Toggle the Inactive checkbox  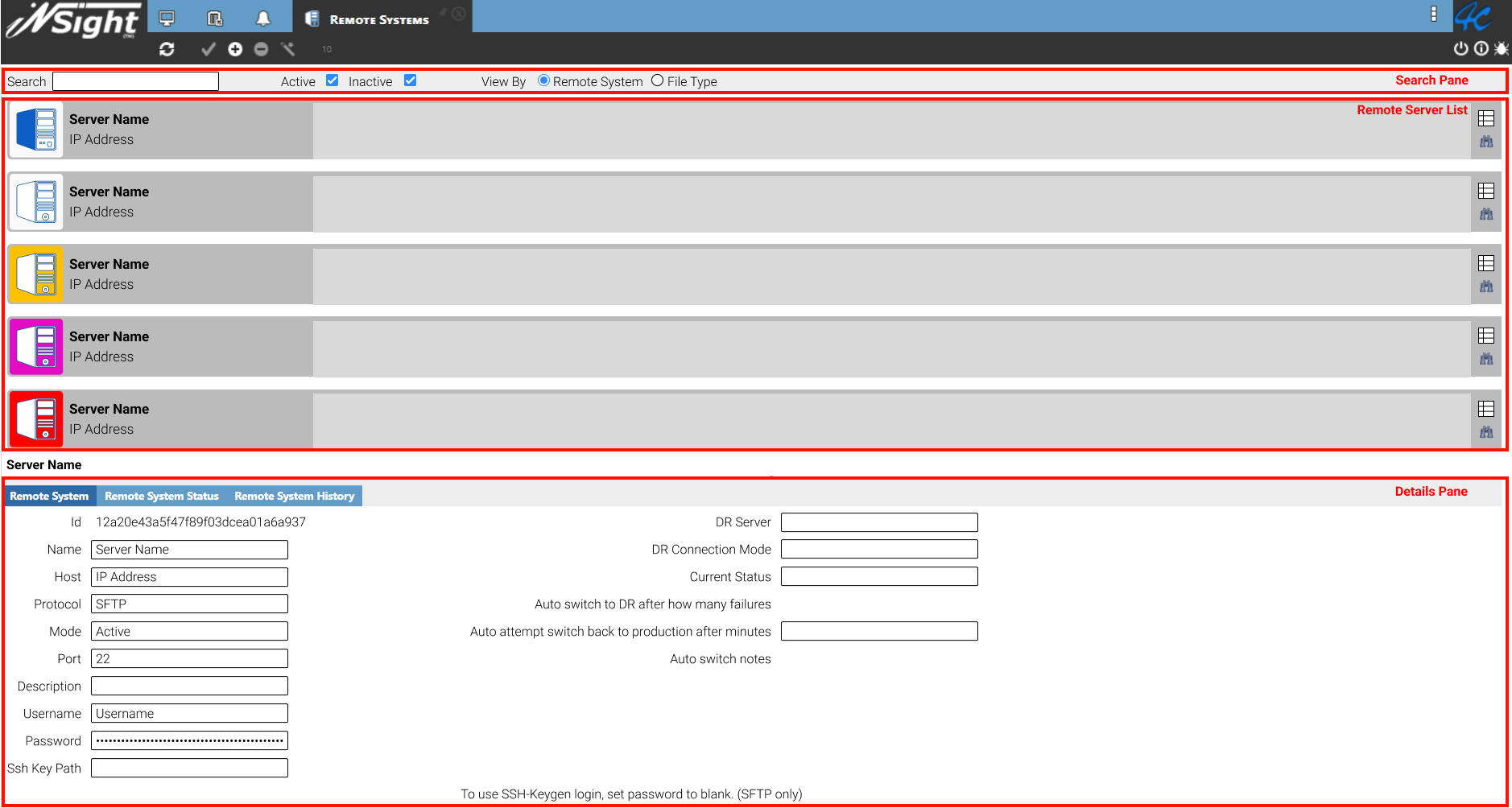pos(410,80)
